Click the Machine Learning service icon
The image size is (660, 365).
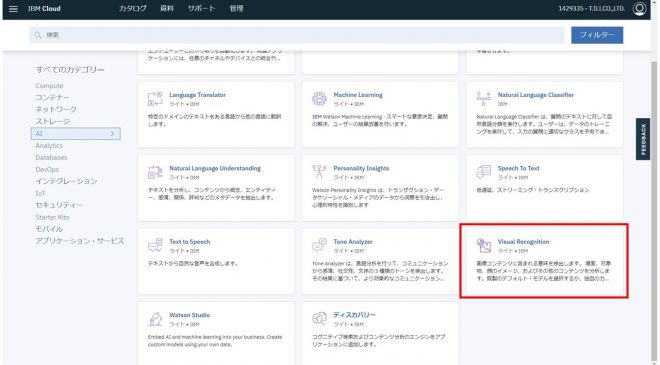319,99
